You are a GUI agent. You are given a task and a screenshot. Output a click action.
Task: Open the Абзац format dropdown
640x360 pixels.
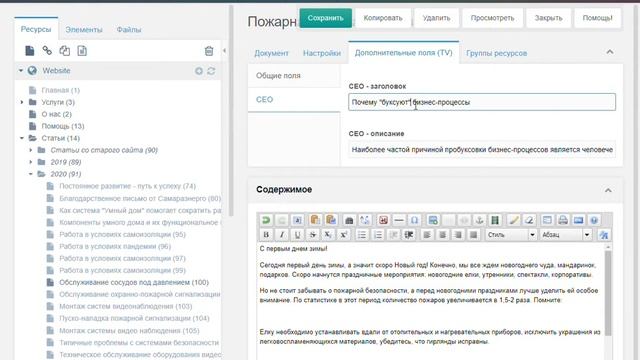point(565,235)
